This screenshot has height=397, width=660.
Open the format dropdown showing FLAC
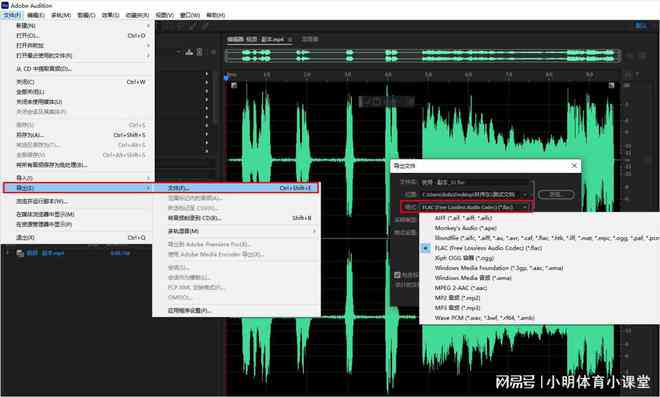[475, 207]
